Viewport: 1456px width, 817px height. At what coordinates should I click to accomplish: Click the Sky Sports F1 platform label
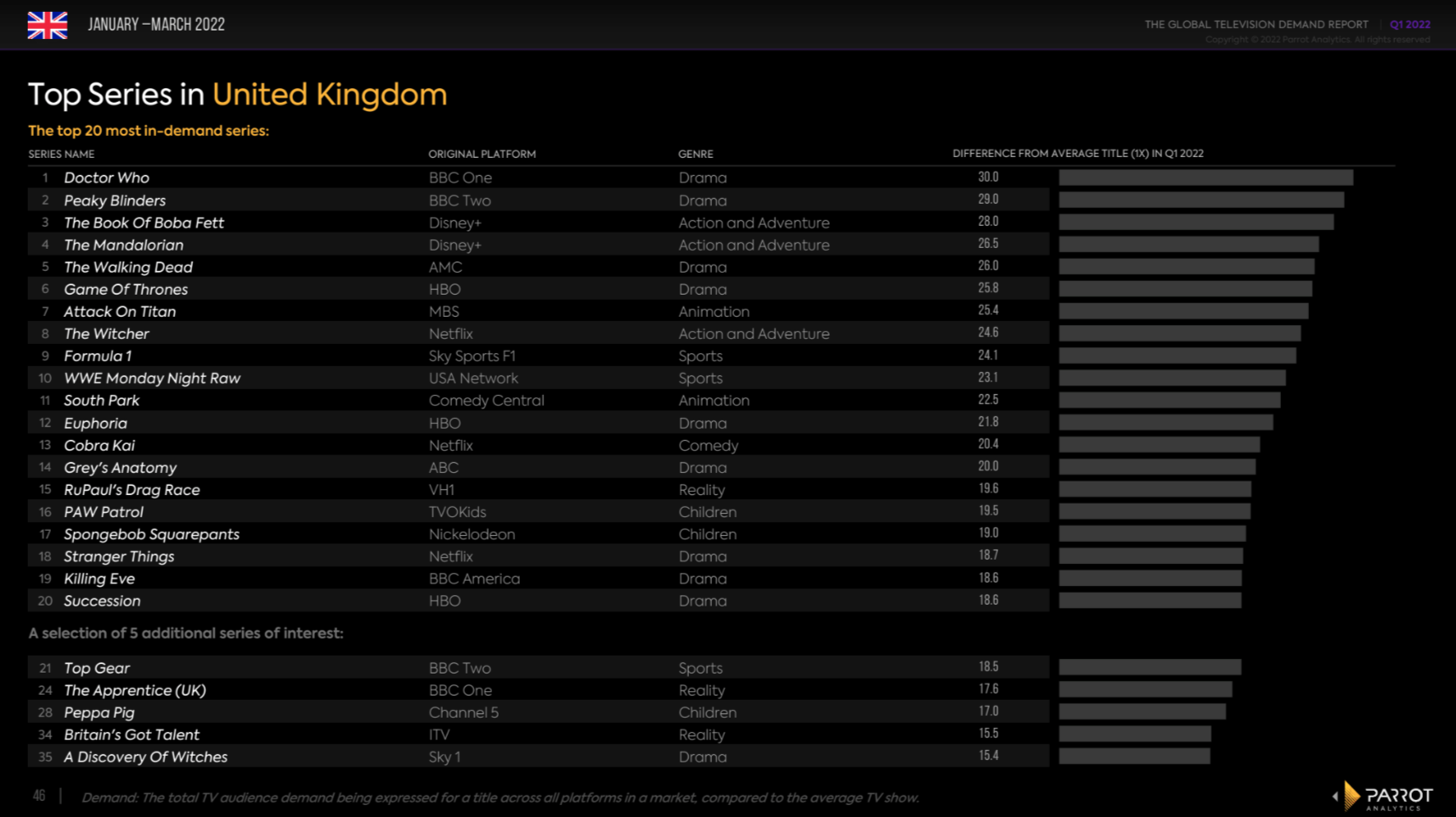pos(473,356)
